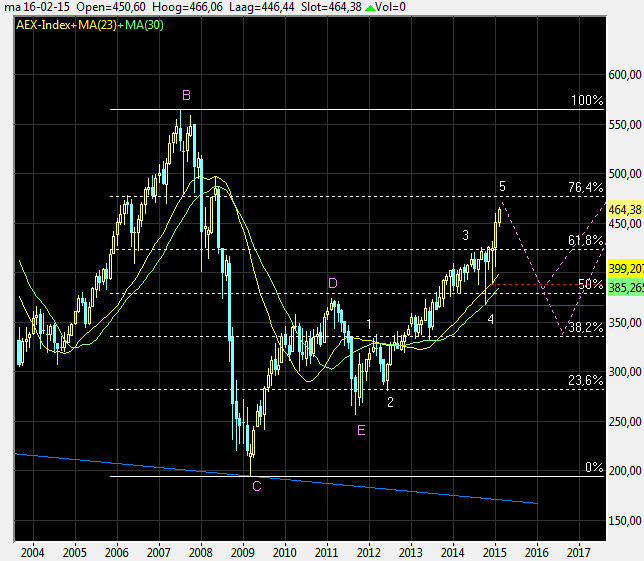This screenshot has height=561, width=644.
Task: Click wave count label 5
Action: (x=503, y=186)
